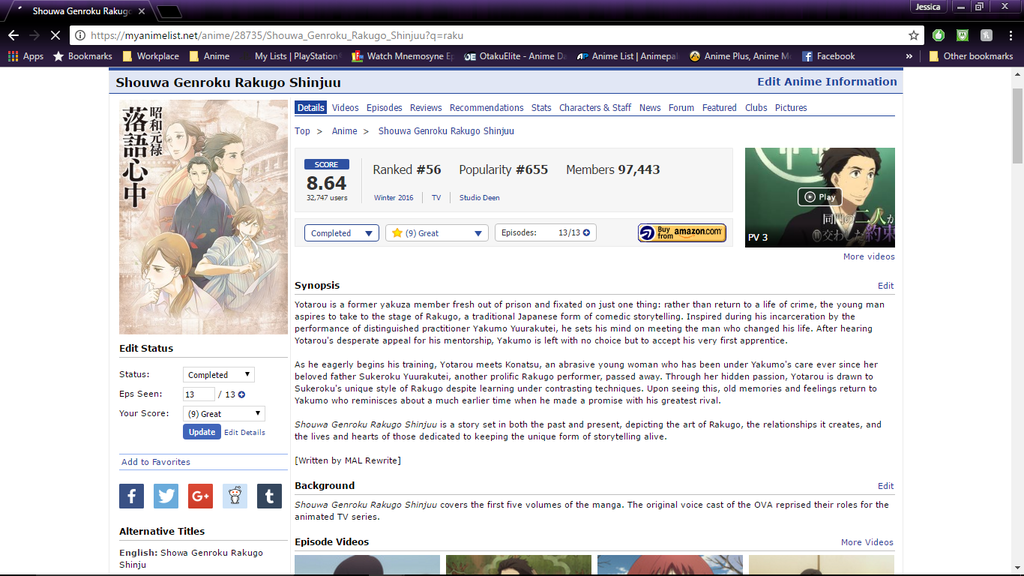
Task: View site information icon in address bar
Action: click(80, 35)
